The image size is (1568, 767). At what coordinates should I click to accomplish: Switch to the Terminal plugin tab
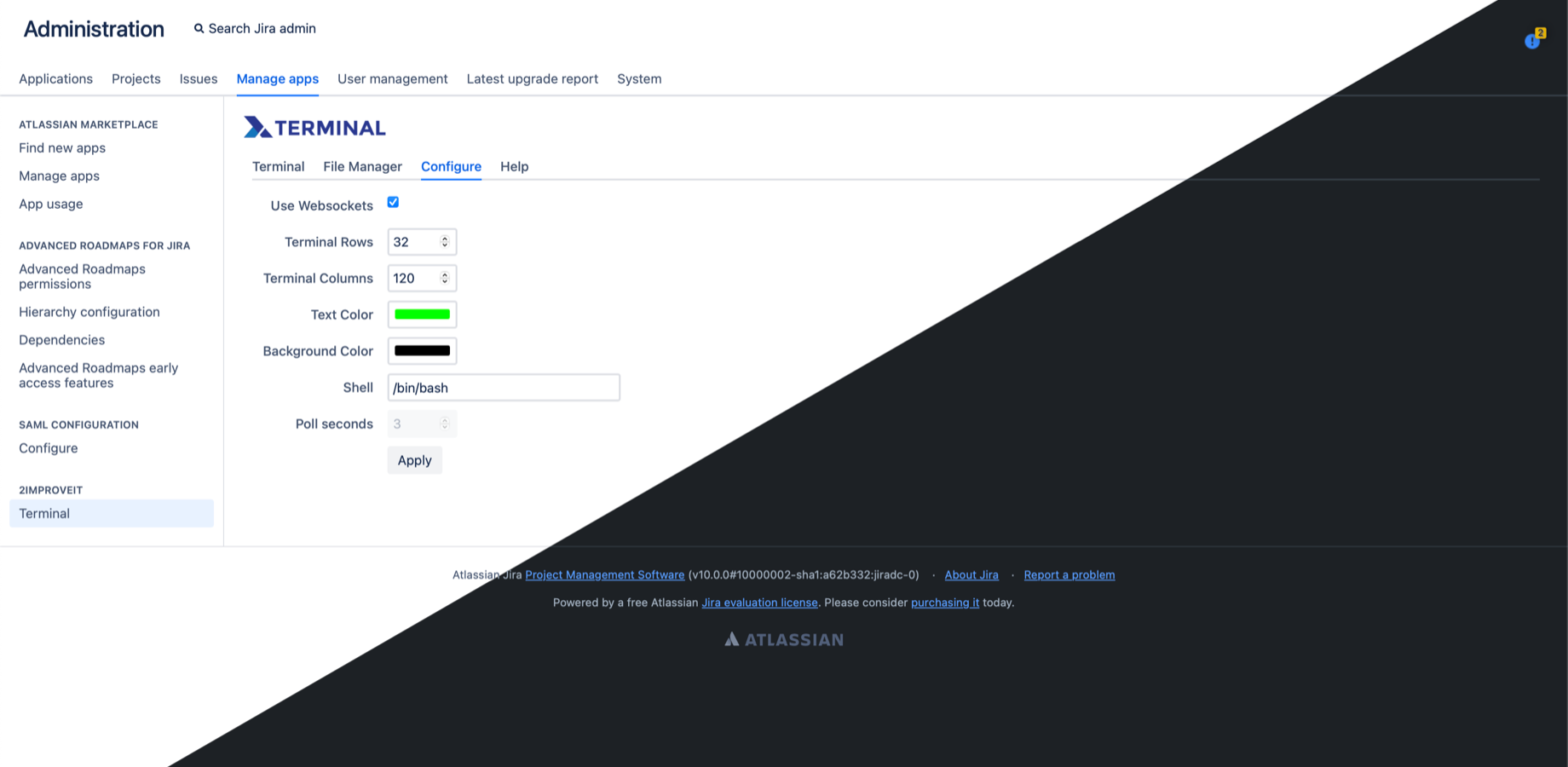point(279,166)
